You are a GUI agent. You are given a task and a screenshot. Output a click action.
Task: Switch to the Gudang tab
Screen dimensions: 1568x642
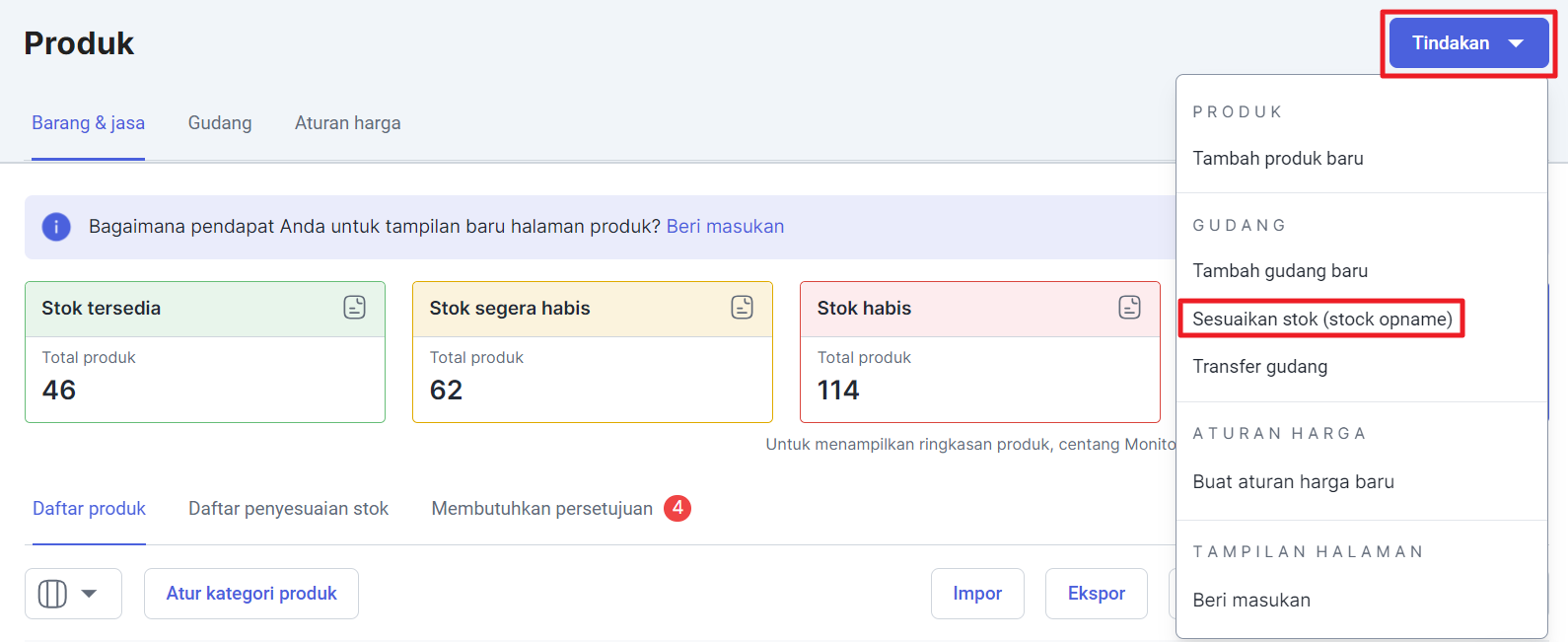pyautogui.click(x=220, y=123)
